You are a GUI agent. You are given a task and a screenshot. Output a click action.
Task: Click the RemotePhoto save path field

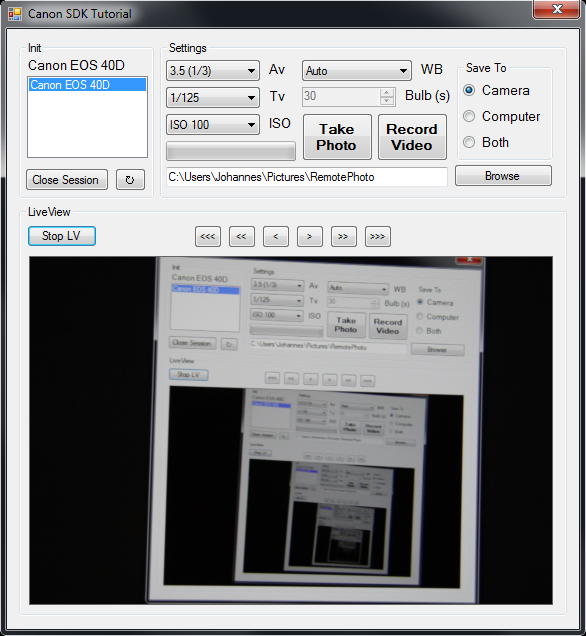point(307,177)
